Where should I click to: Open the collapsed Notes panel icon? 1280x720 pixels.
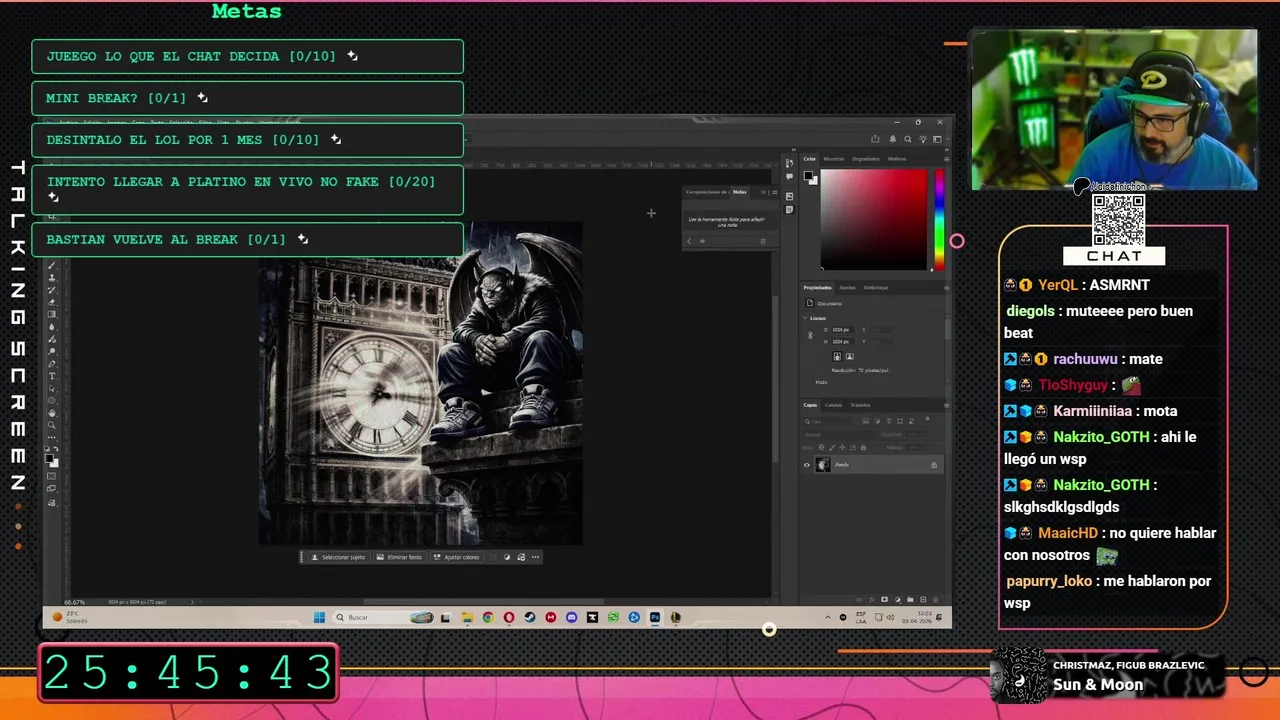(789, 210)
